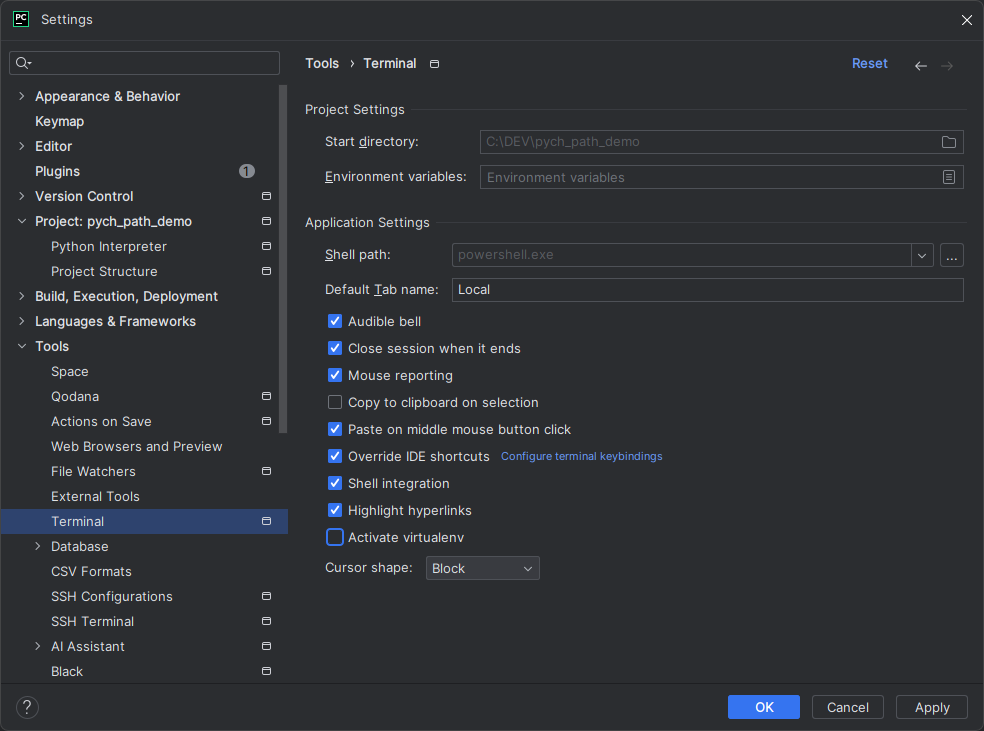984x731 pixels.
Task: Go back with the left arrow icon
Action: pos(921,65)
